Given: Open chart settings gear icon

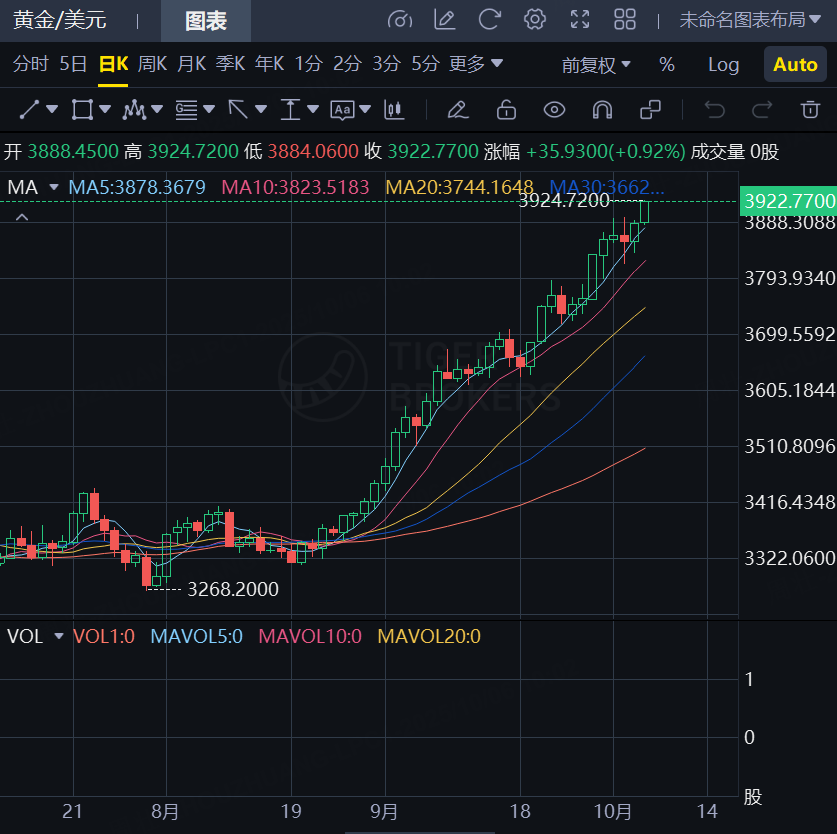Looking at the screenshot, I should coord(534,20).
